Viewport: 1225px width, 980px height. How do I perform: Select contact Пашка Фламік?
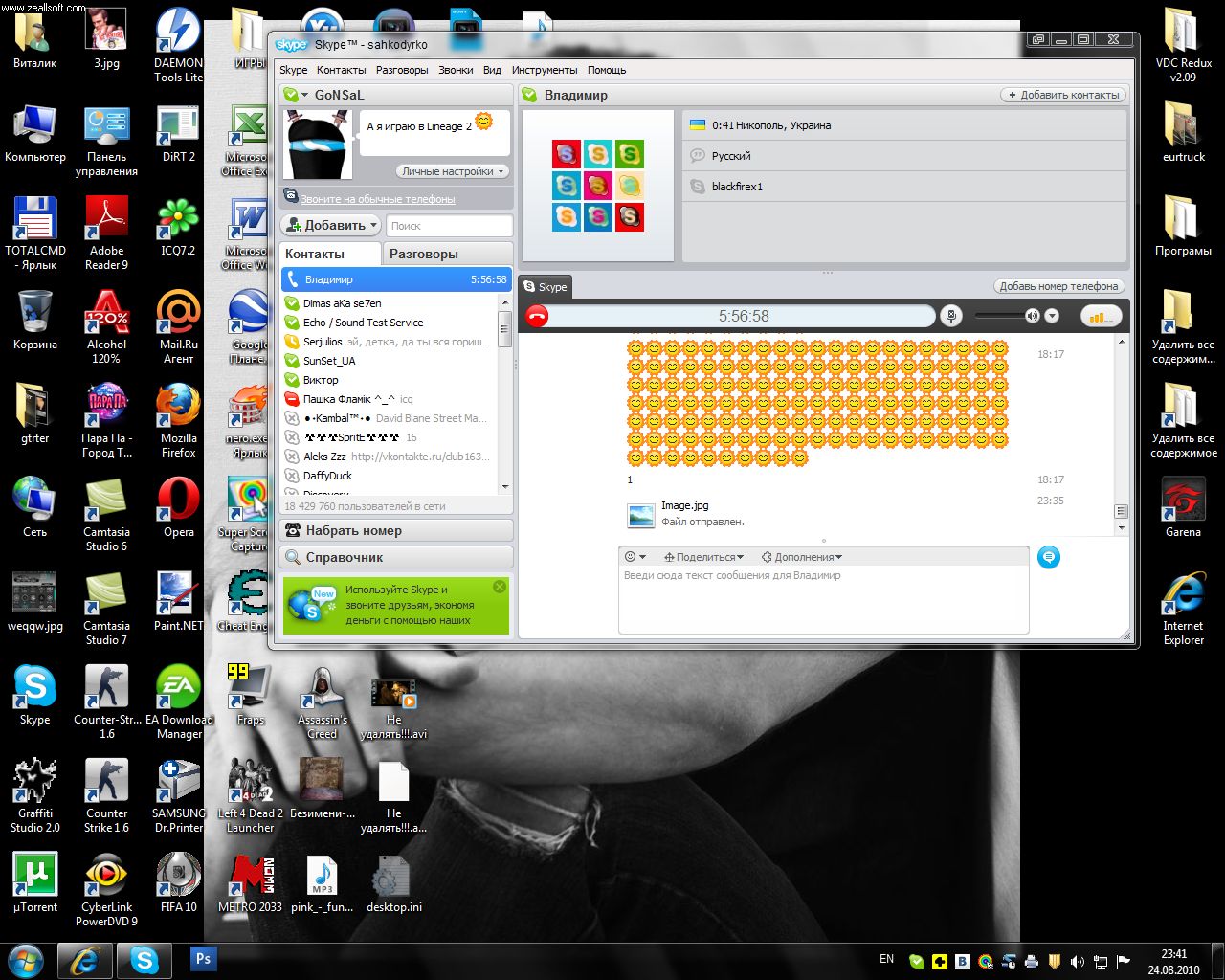click(x=390, y=399)
